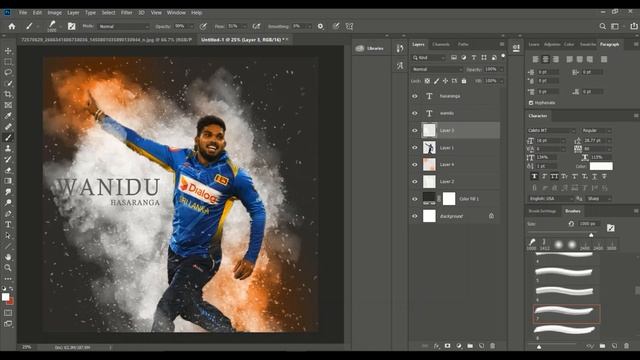Select the Move tool
The height and width of the screenshot is (360, 640).
8,51
